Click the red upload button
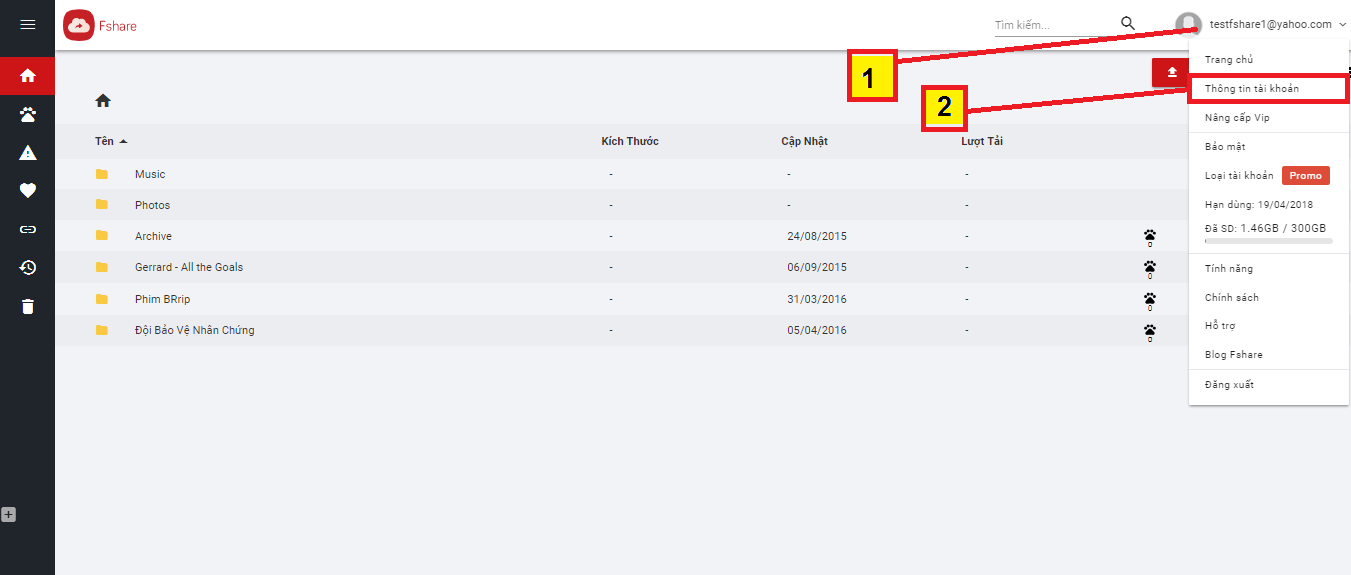Viewport: 1351px width, 575px height. pos(1171,72)
